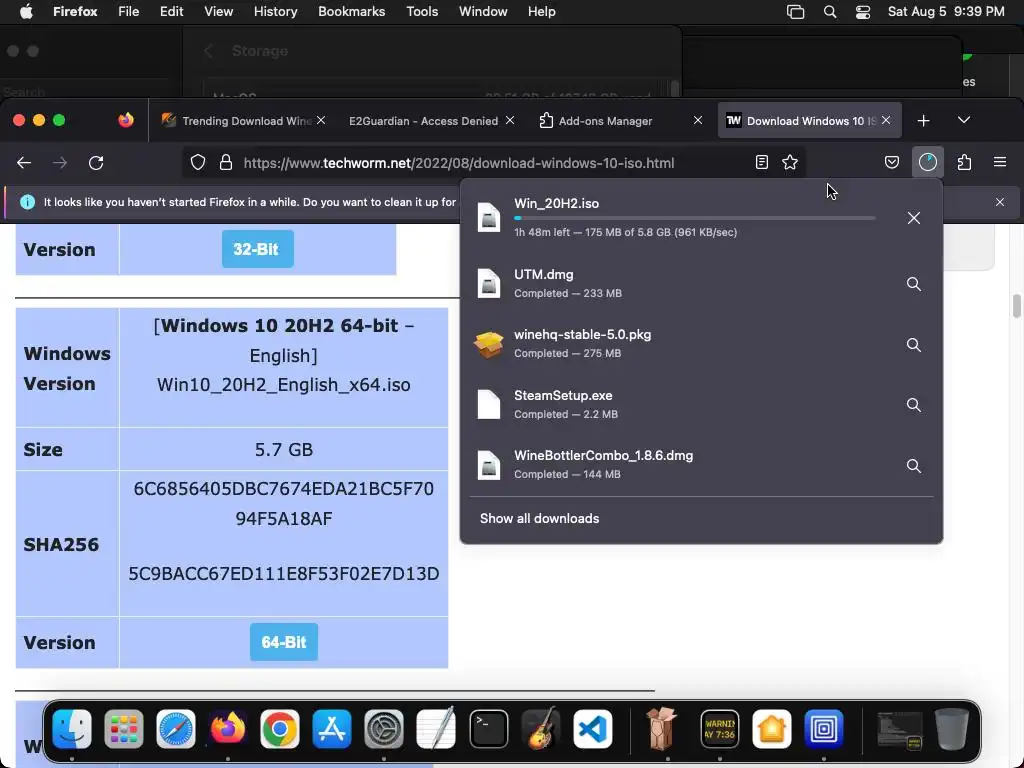Open Spotlight search in the menu bar

[x=830, y=12]
